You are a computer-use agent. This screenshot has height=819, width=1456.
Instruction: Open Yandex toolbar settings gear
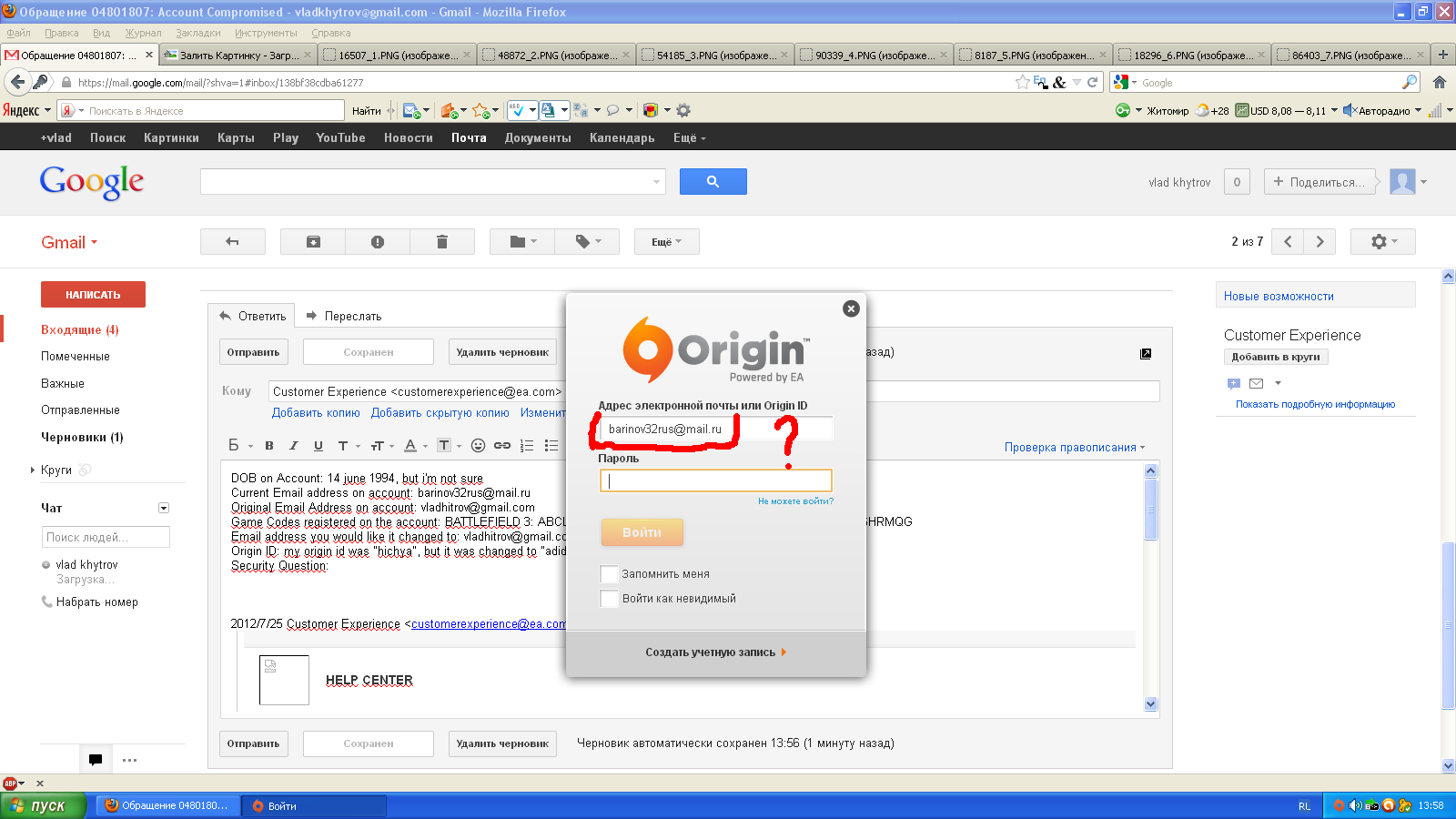(683, 110)
